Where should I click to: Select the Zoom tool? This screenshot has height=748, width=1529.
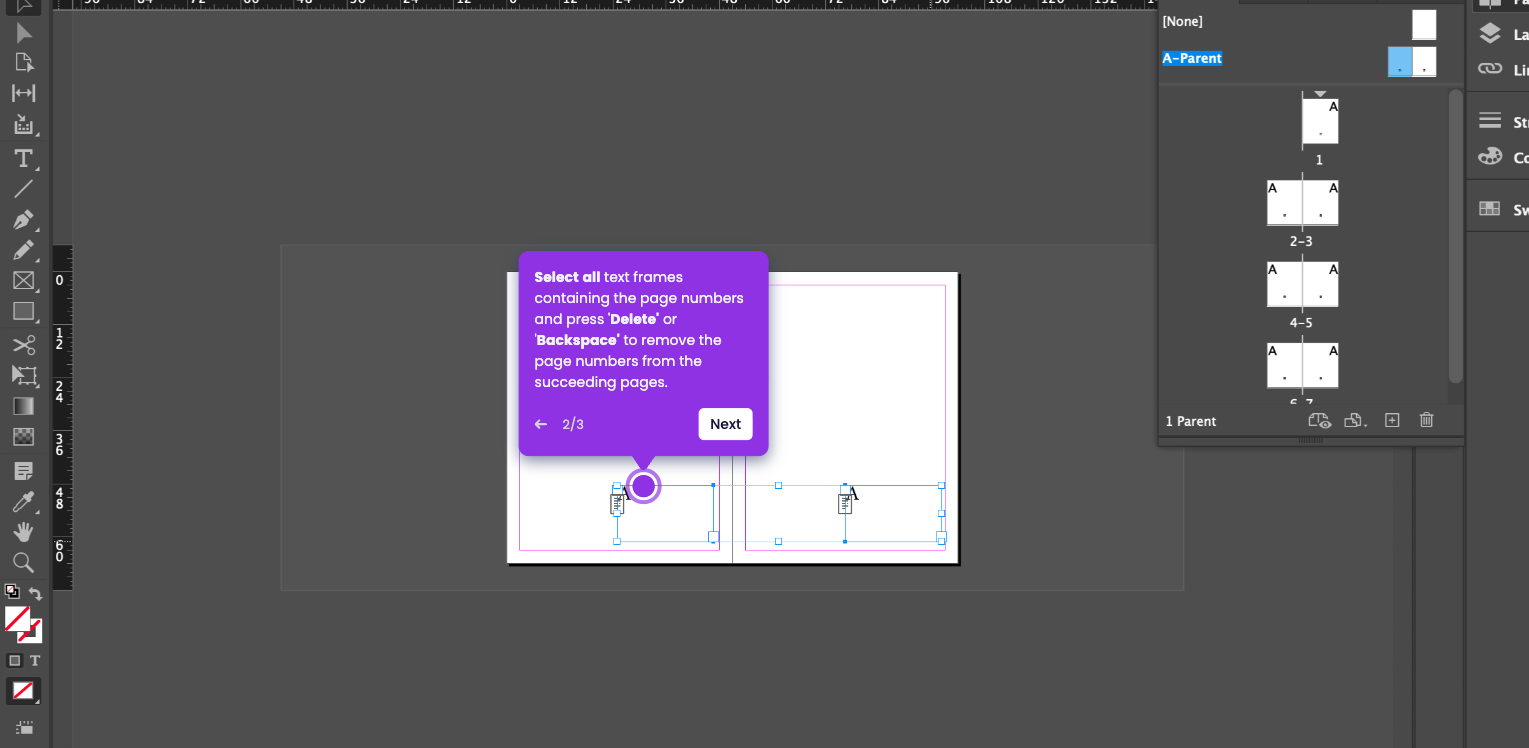click(23, 562)
